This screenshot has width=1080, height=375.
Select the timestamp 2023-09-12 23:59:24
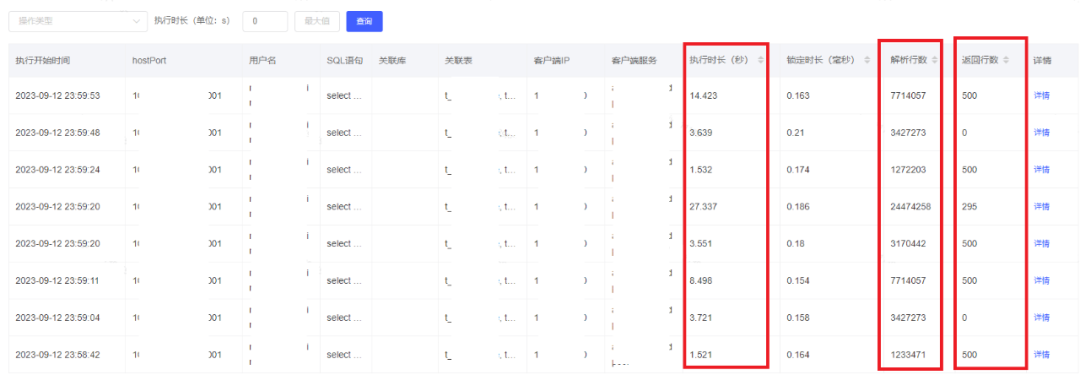[x=58, y=170]
